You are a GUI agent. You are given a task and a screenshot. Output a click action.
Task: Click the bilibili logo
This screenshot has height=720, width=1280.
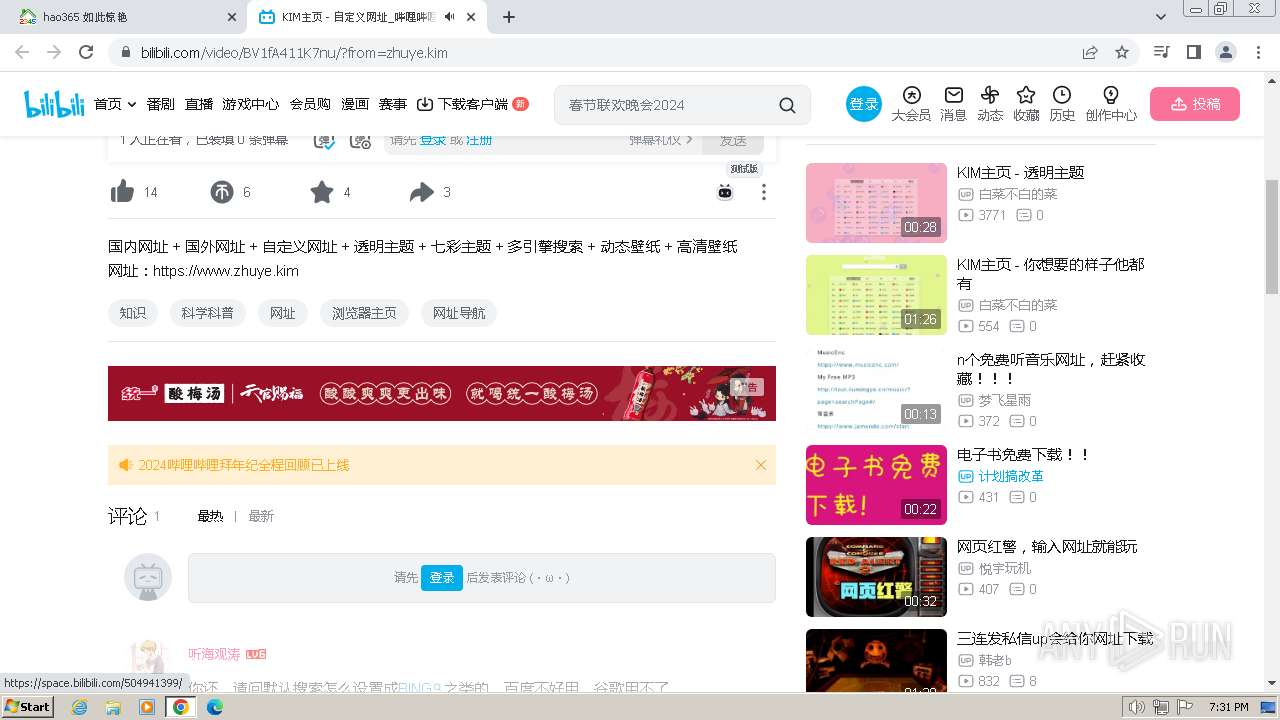[x=54, y=104]
